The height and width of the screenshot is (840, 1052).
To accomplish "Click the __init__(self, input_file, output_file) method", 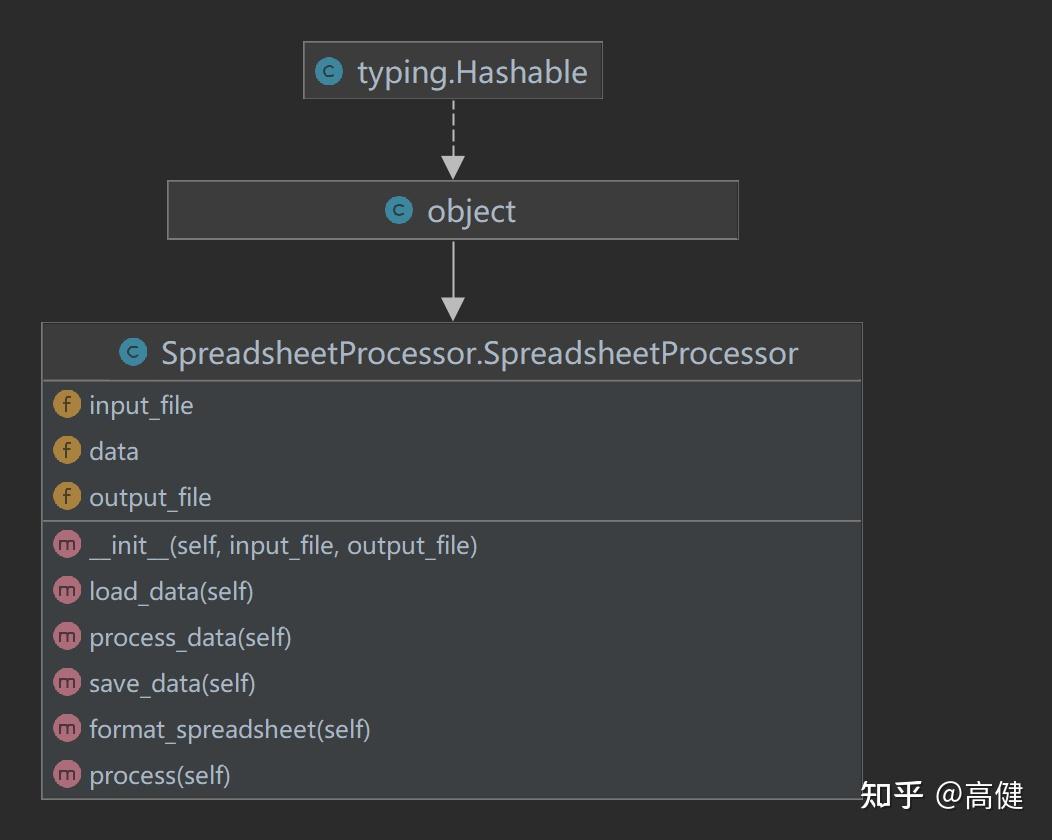I will [x=283, y=546].
